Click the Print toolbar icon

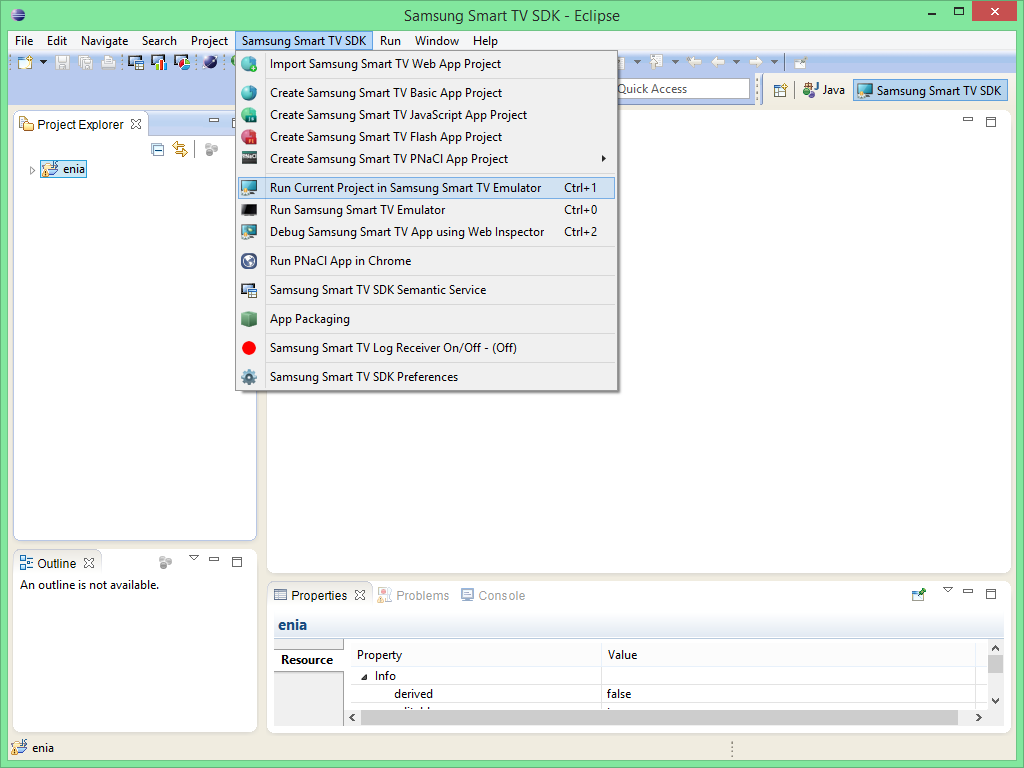click(x=108, y=63)
